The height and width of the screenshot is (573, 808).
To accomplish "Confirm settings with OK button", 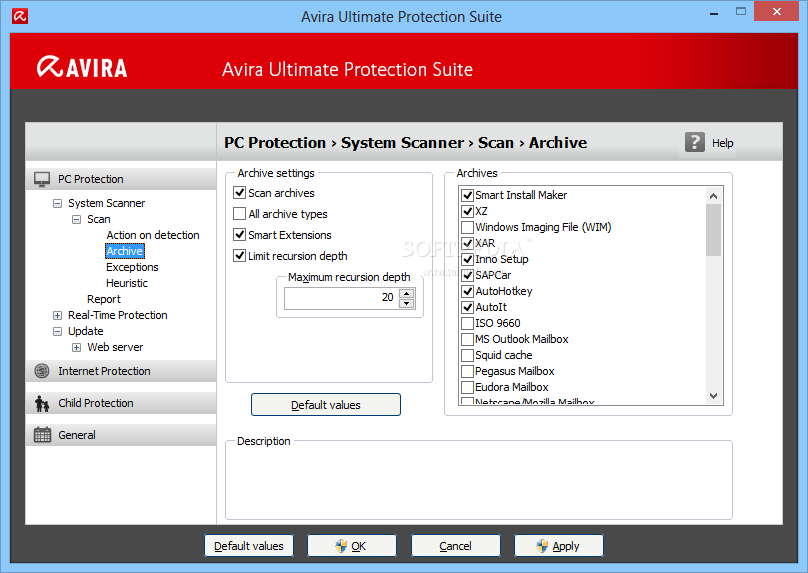I will tap(352, 546).
